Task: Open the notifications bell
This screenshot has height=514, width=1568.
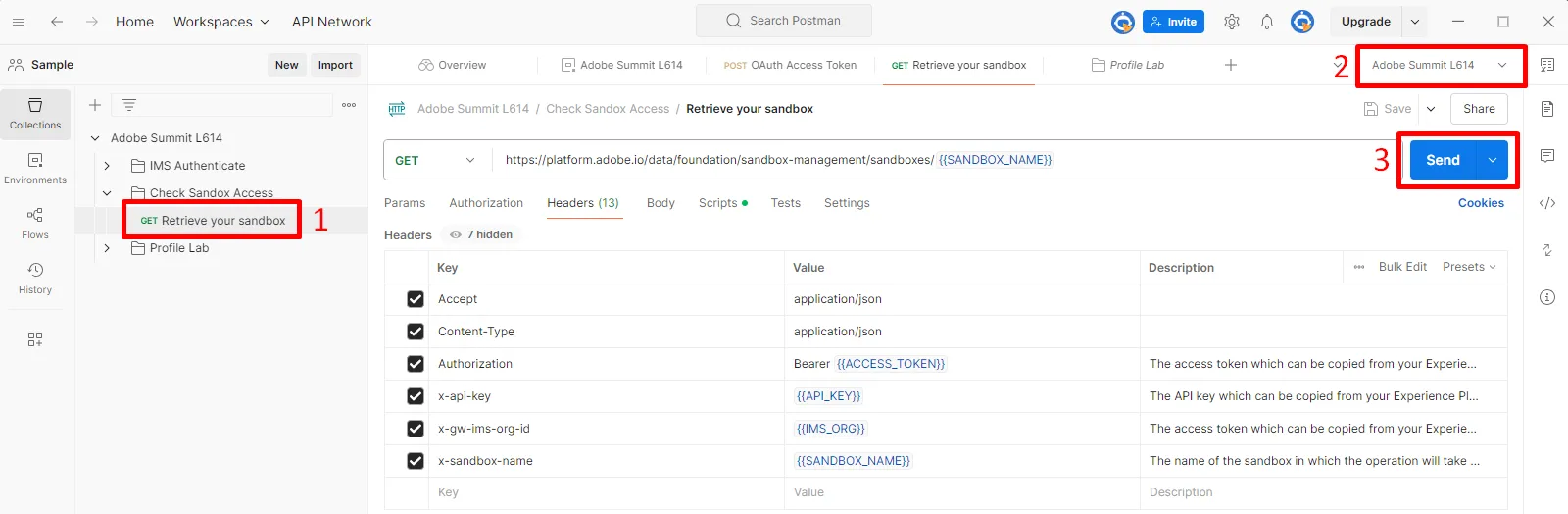Action: point(1267,22)
